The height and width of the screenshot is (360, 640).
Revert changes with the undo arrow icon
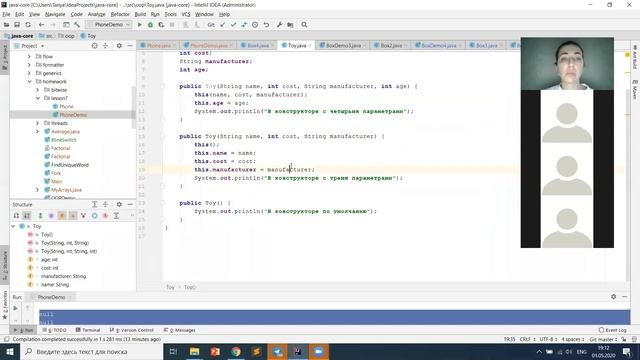click(266, 25)
